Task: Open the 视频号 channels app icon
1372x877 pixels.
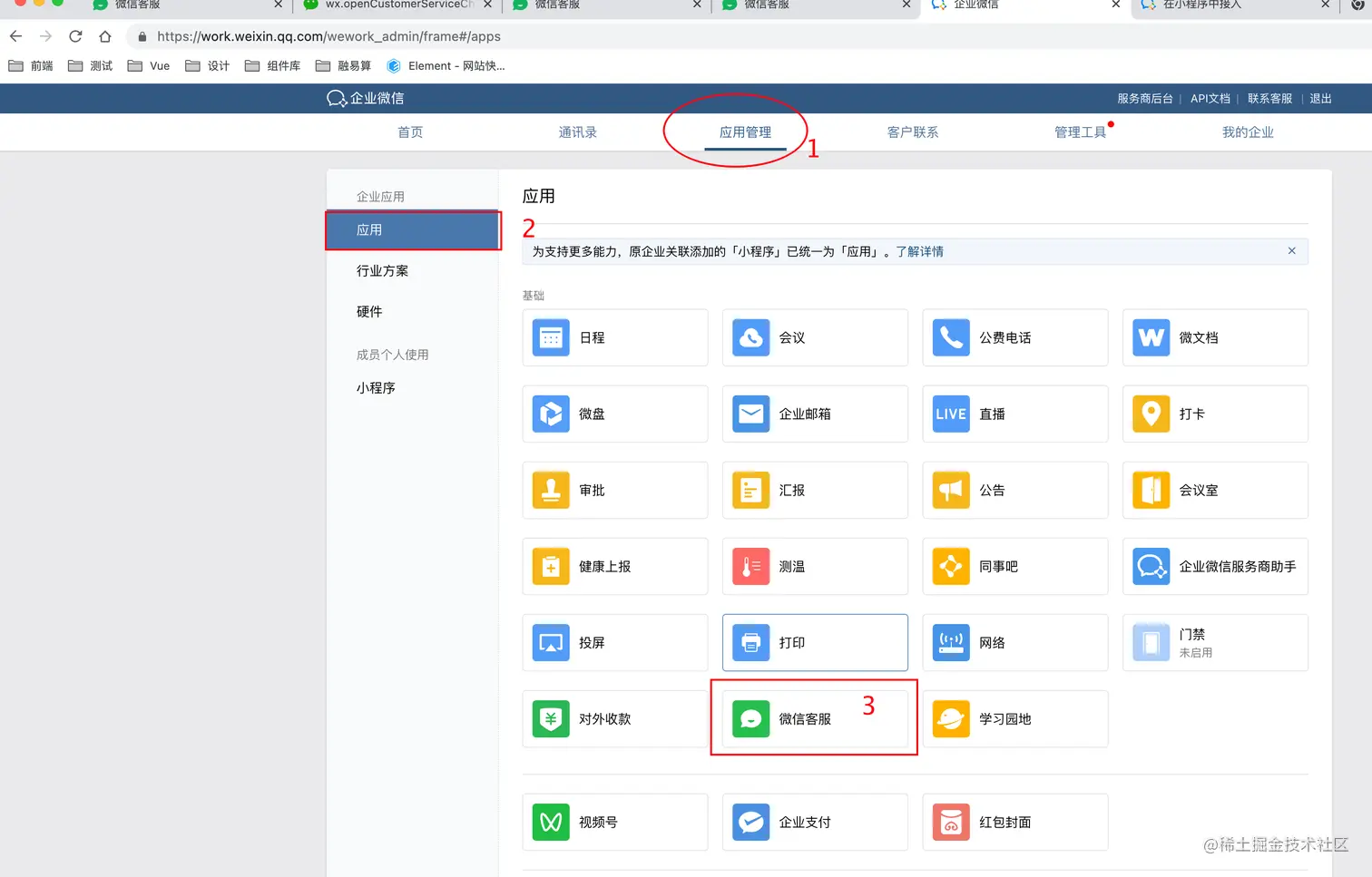Action: tap(551, 822)
